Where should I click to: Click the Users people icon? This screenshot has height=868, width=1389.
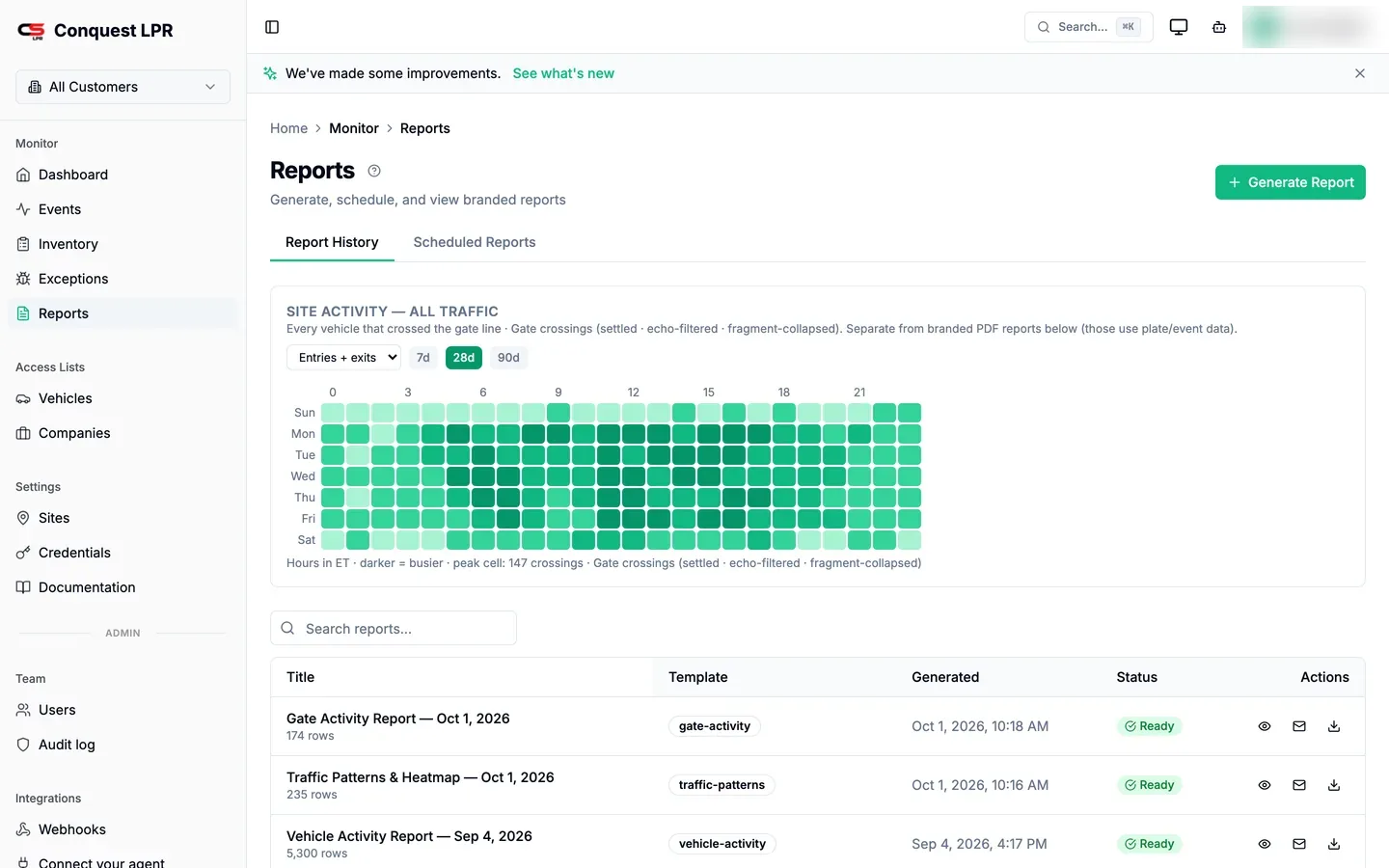23,710
